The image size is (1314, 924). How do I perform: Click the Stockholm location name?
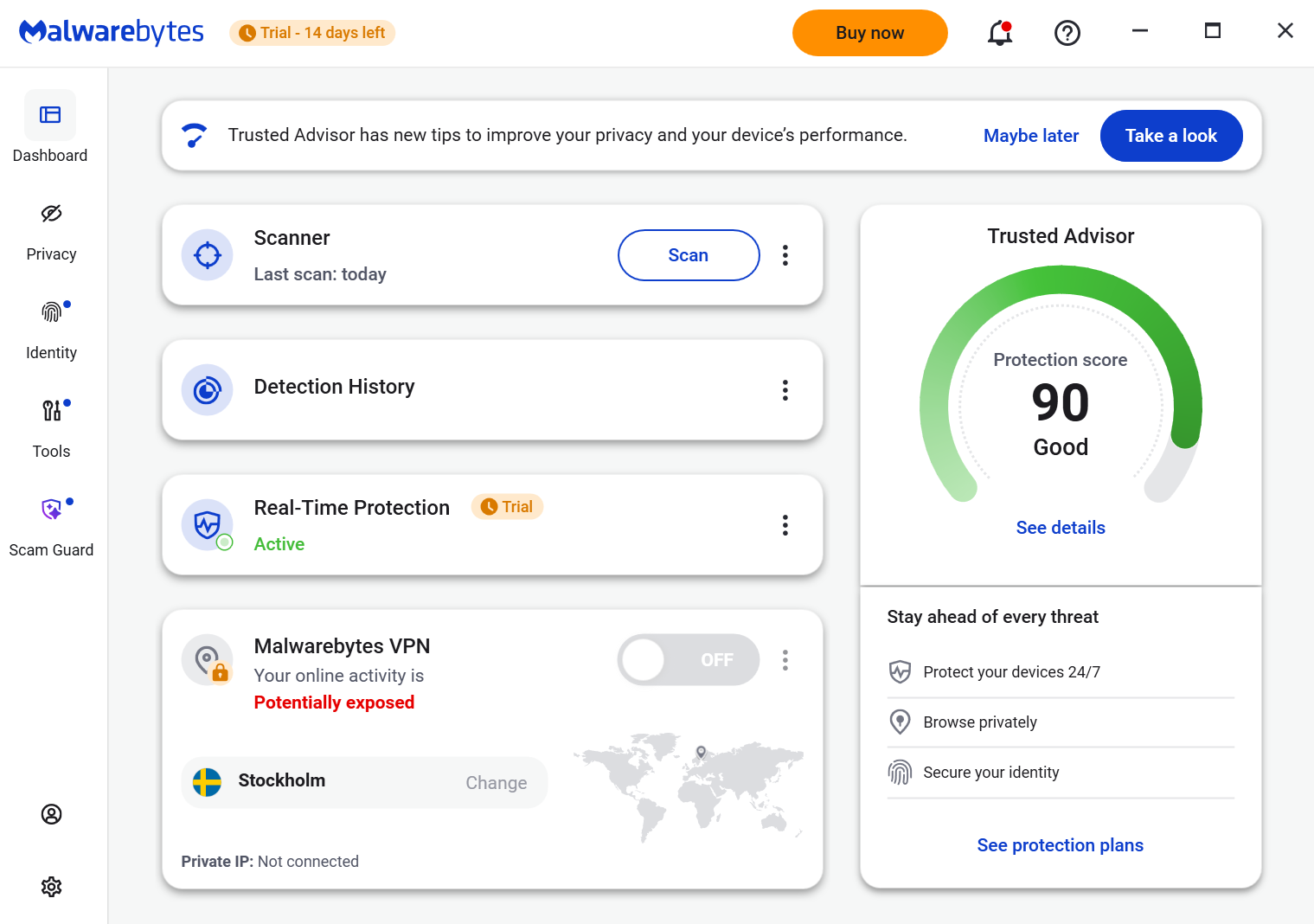click(x=282, y=780)
